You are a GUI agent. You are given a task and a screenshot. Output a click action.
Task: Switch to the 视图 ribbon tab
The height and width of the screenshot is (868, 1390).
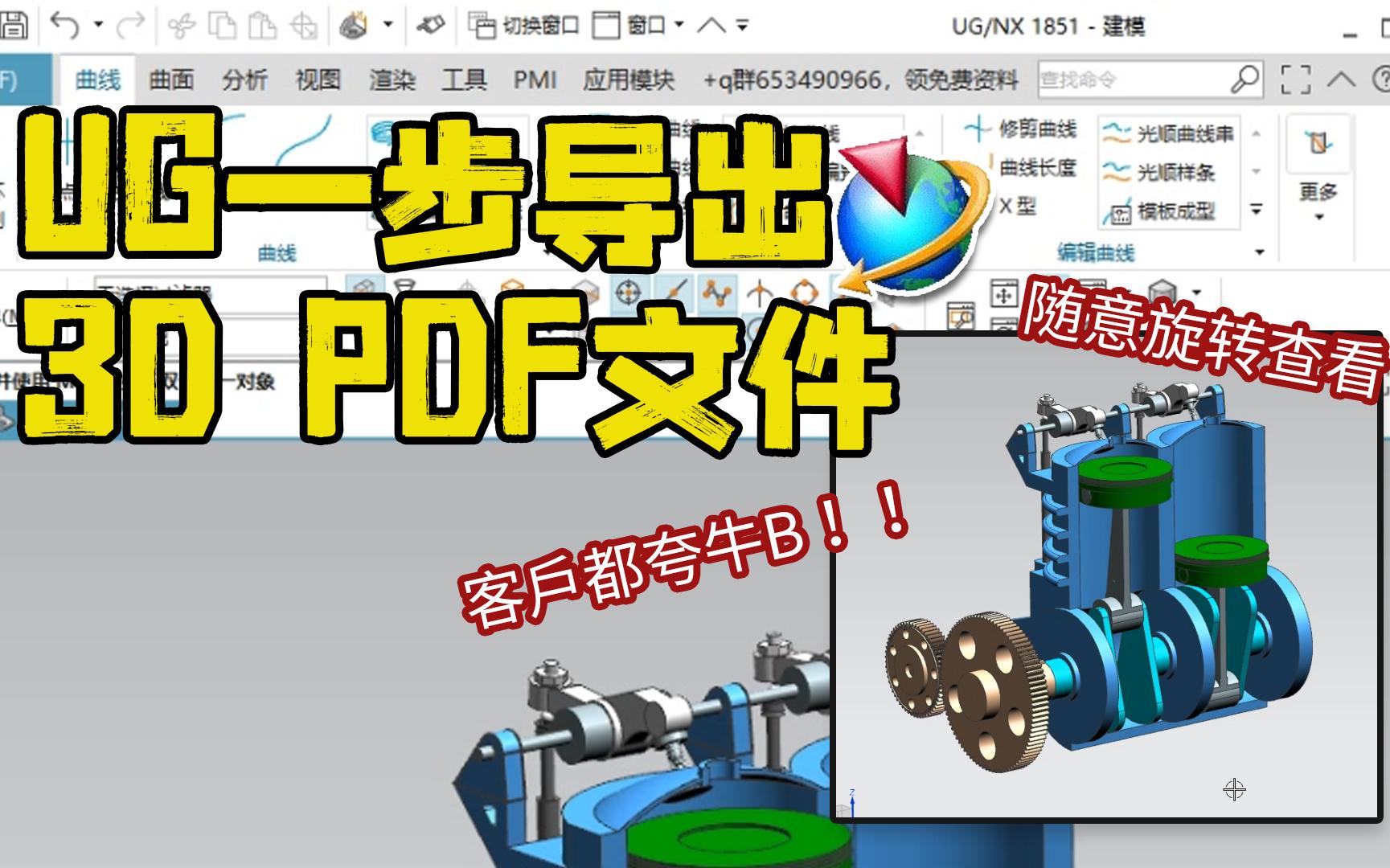[318, 80]
